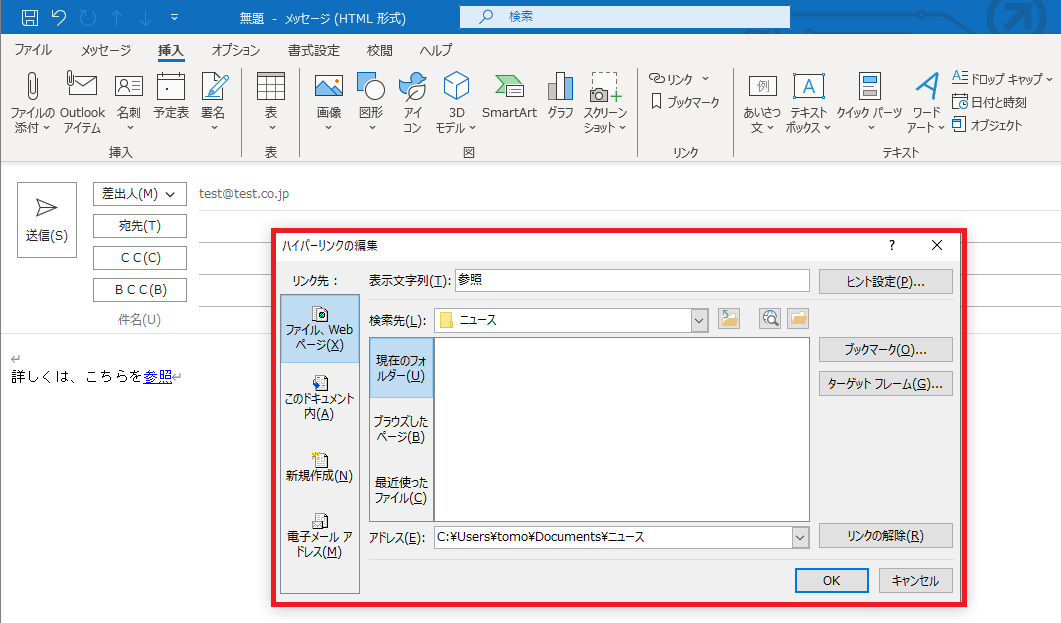Choose 新規作成 in link sidebar

320,466
